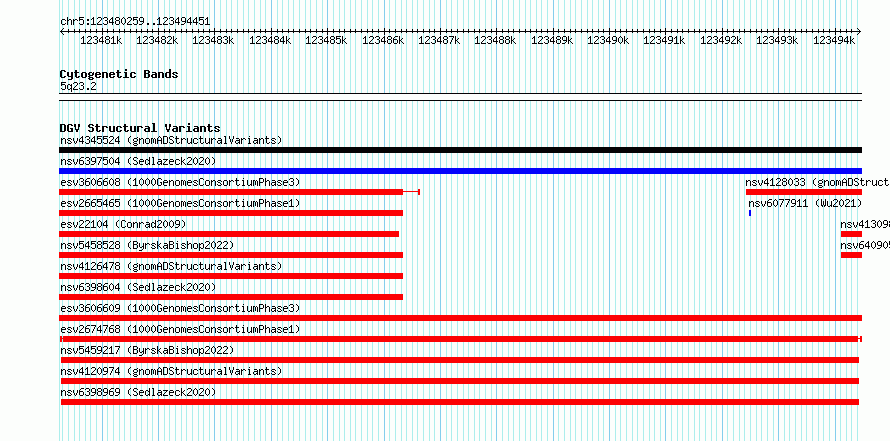Click the red nsv4126478 variant bar
The image size is (890, 441).
click(231, 276)
